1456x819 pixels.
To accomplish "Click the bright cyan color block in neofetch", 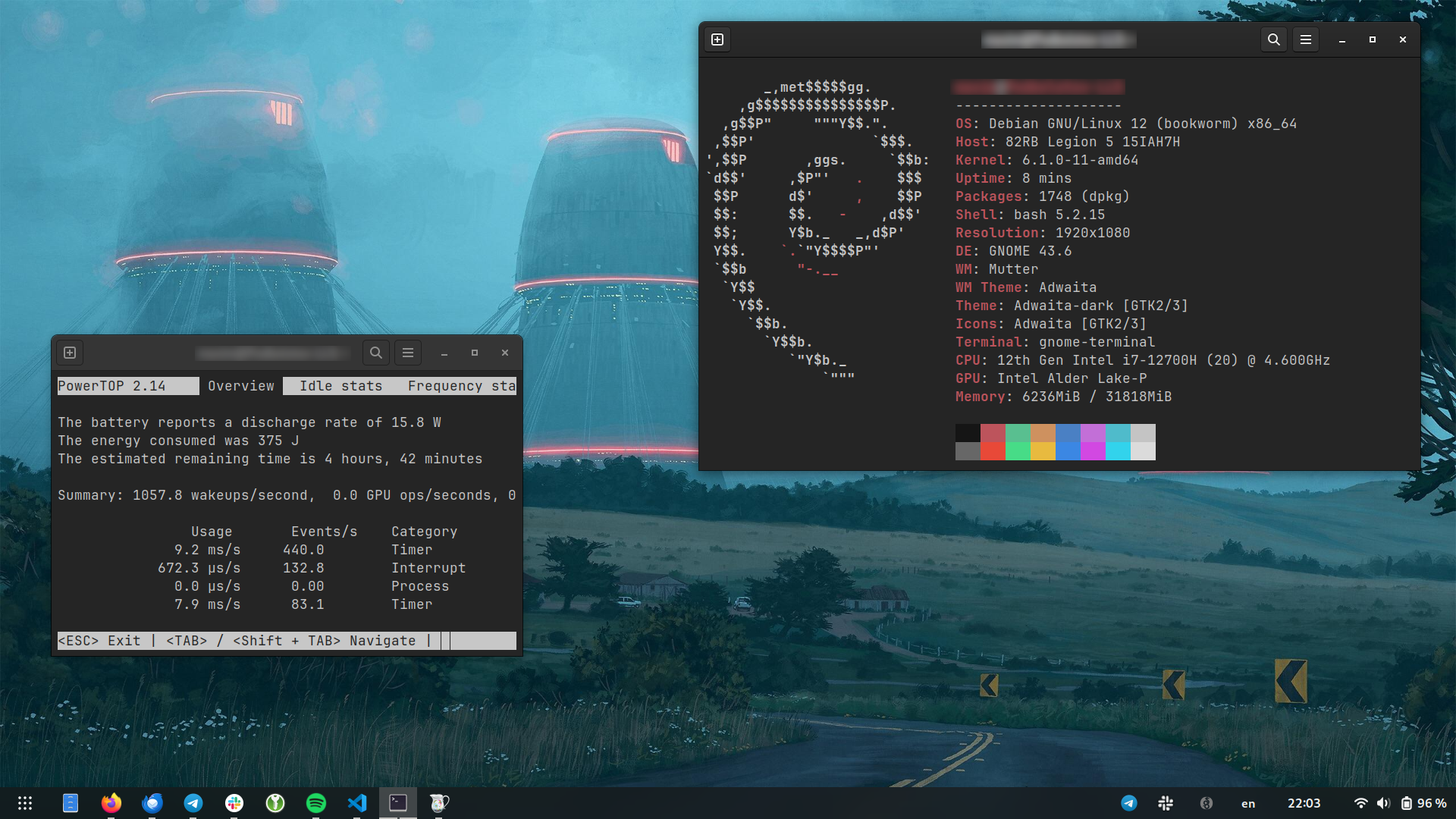I will click(1118, 451).
